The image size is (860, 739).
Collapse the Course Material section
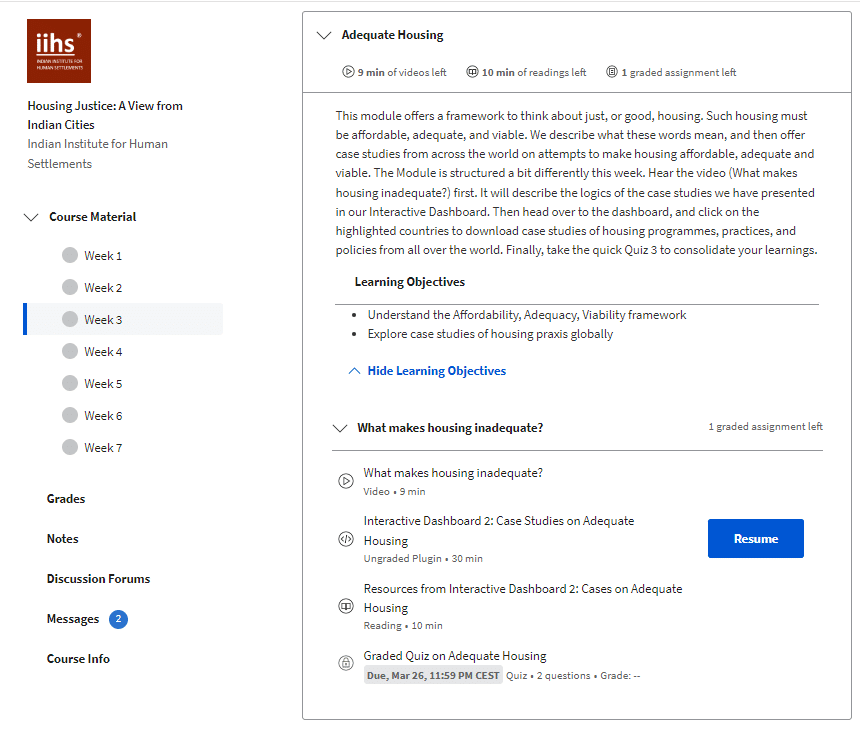coord(31,217)
